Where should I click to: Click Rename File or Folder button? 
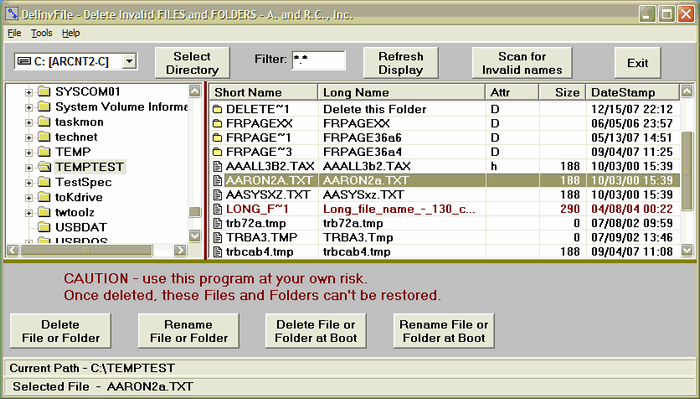[188, 331]
